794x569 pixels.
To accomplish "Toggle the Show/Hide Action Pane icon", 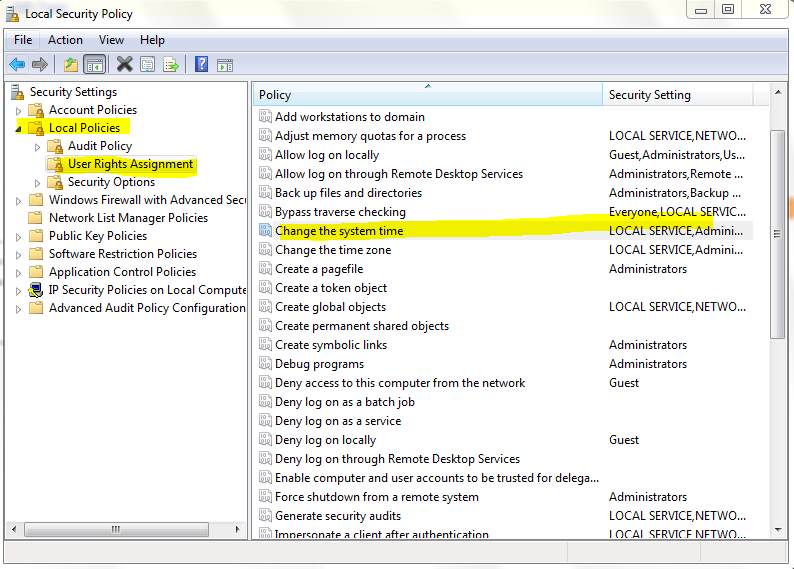I will (225, 65).
